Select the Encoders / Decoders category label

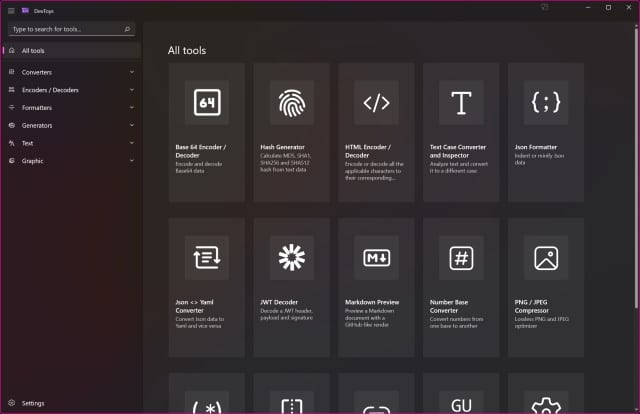point(50,90)
